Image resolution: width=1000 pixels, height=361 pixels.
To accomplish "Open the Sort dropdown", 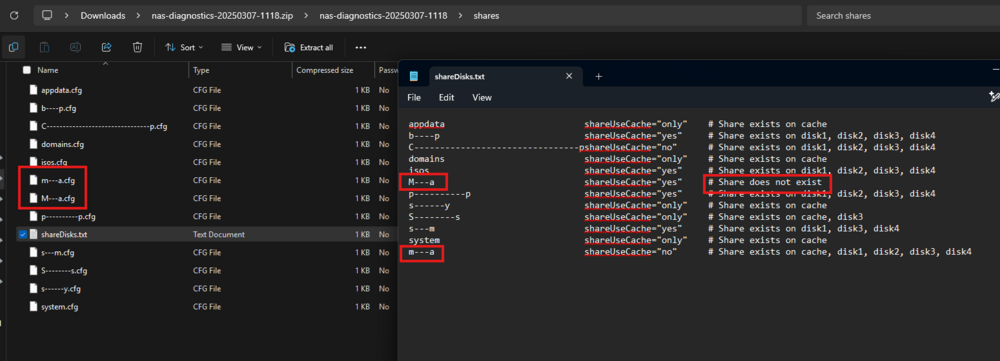I will pos(184,47).
